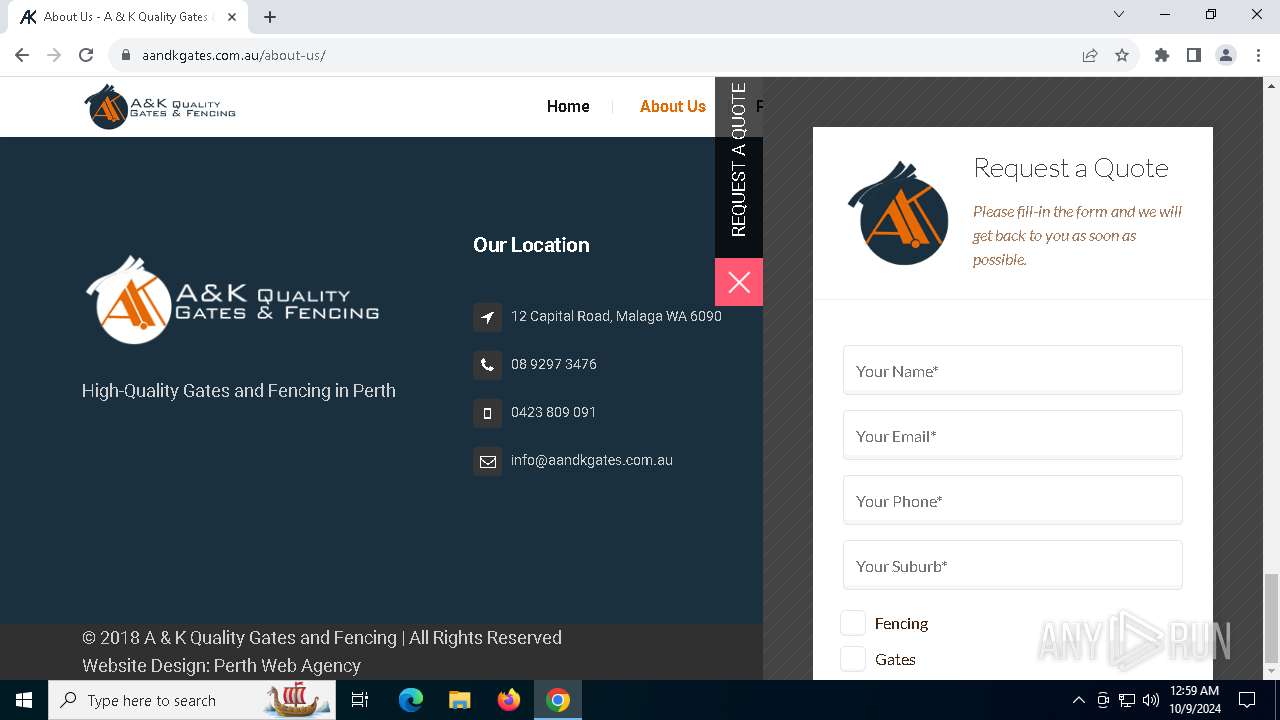The image size is (1280, 720).
Task: Click into the Your Email field
Action: pos(1013,436)
